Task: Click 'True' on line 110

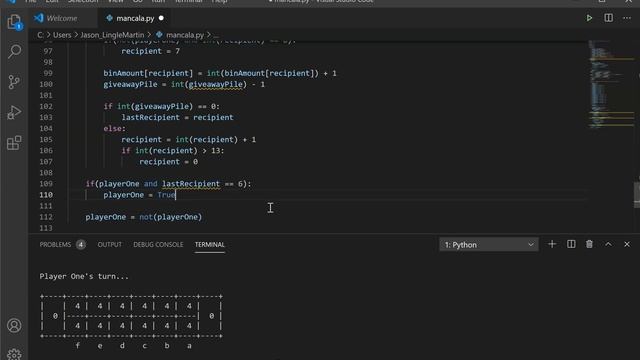Action: pos(166,195)
